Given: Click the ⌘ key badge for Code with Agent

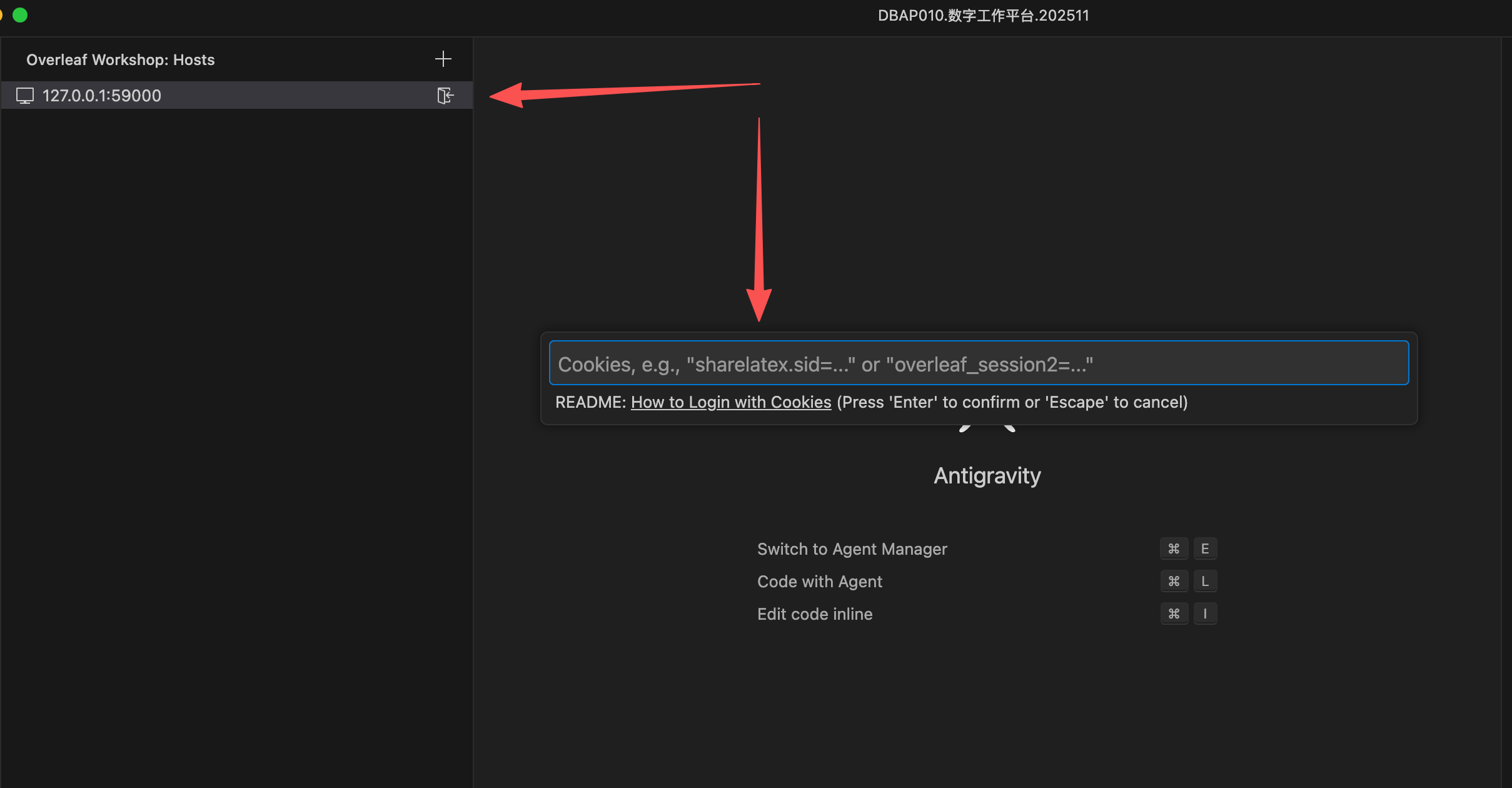Looking at the screenshot, I should click(x=1174, y=581).
